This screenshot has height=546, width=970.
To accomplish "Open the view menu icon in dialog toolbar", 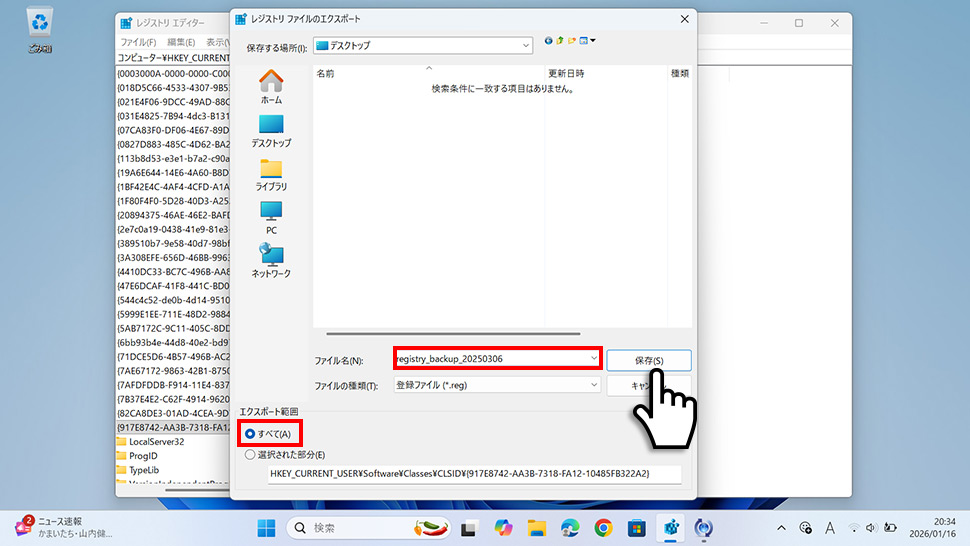I will tap(587, 41).
